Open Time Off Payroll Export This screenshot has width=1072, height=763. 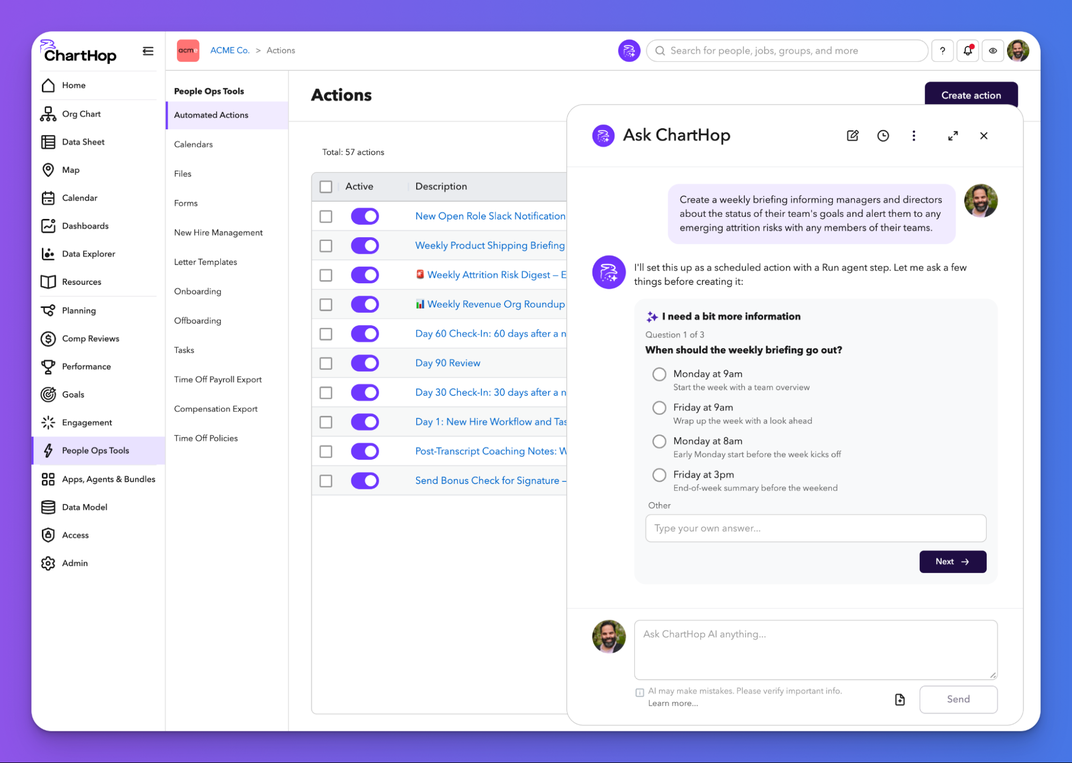click(x=217, y=380)
